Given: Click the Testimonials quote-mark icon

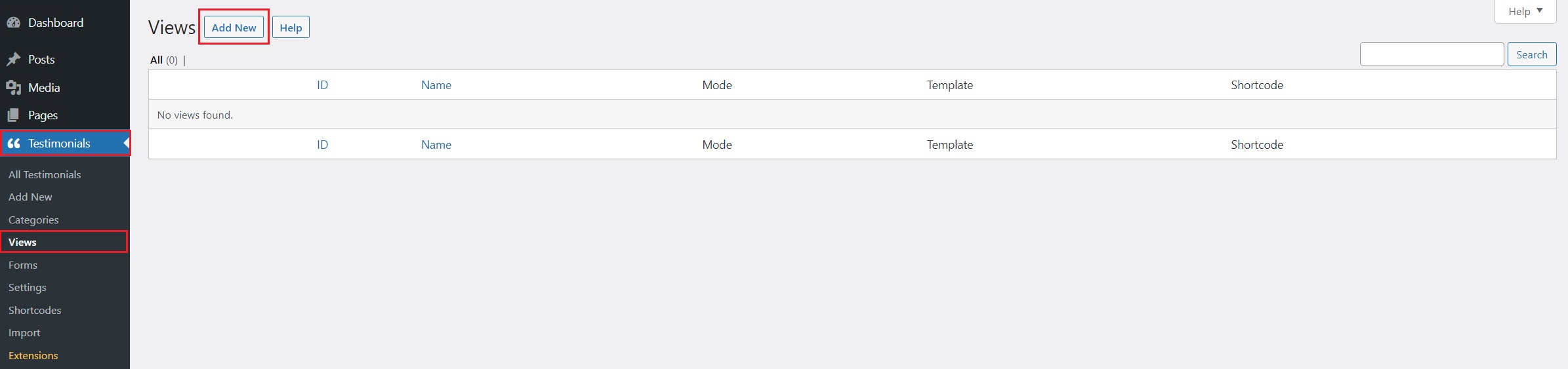Looking at the screenshot, I should pos(14,144).
